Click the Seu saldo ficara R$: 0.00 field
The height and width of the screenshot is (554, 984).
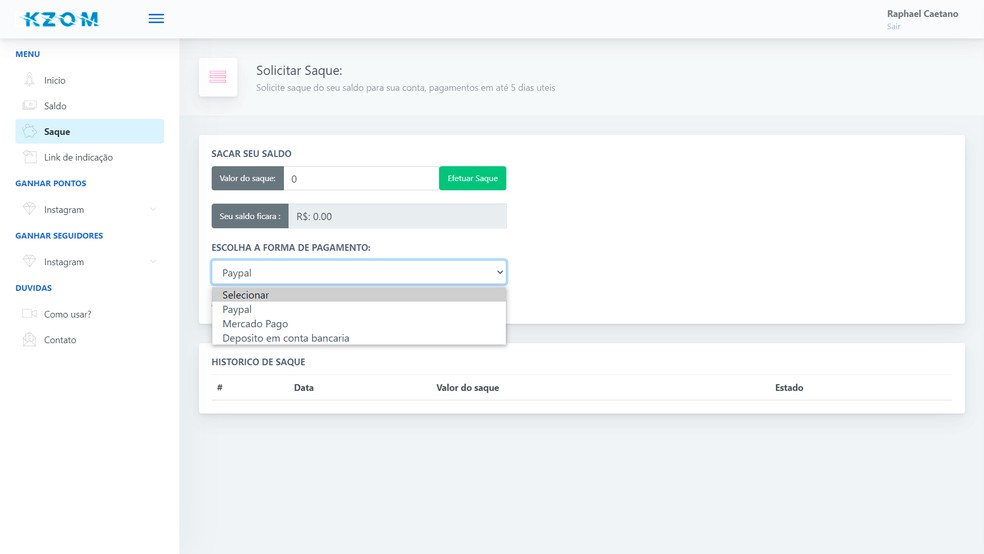click(x=397, y=216)
